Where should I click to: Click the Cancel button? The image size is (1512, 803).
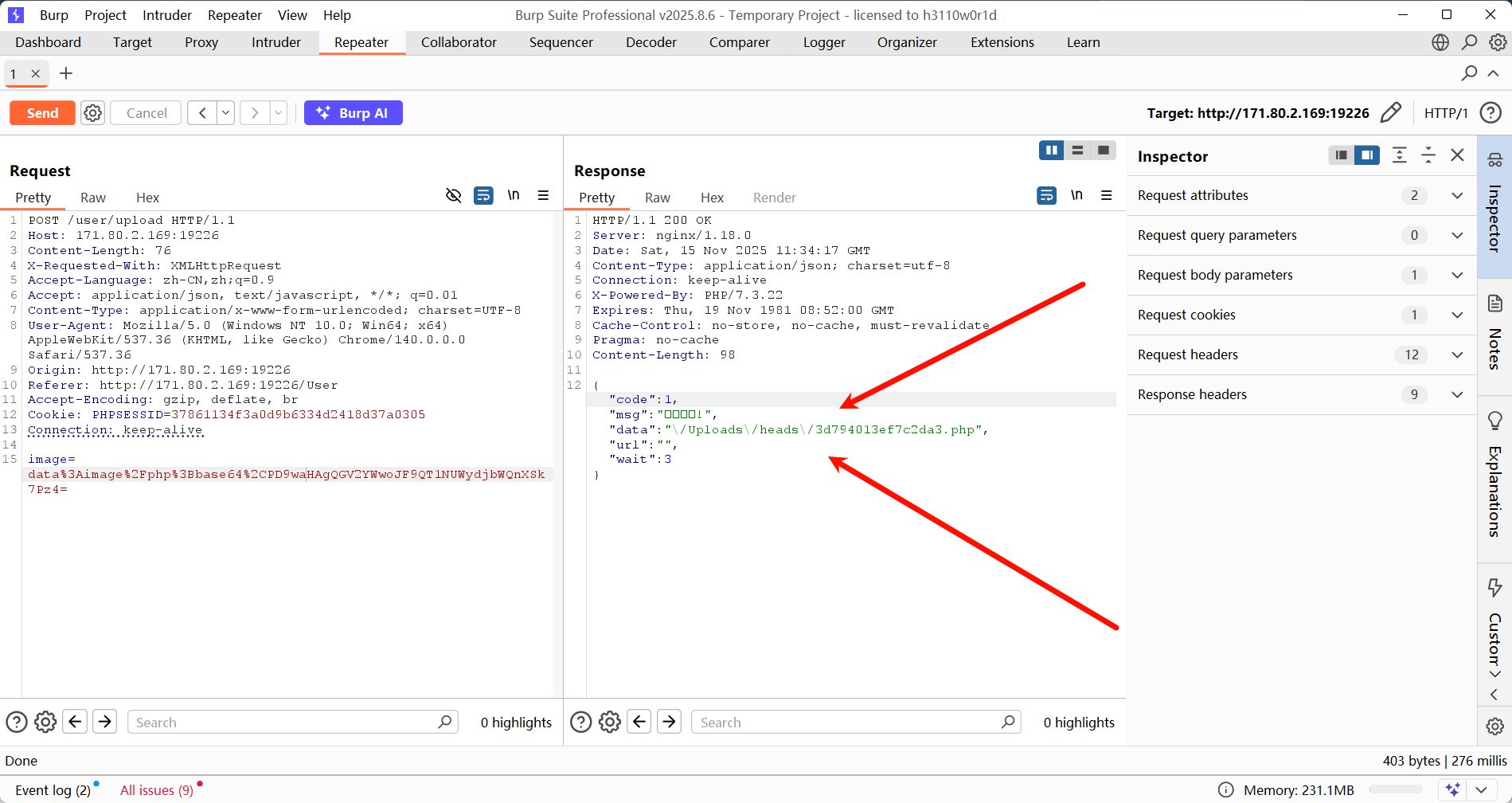147,113
